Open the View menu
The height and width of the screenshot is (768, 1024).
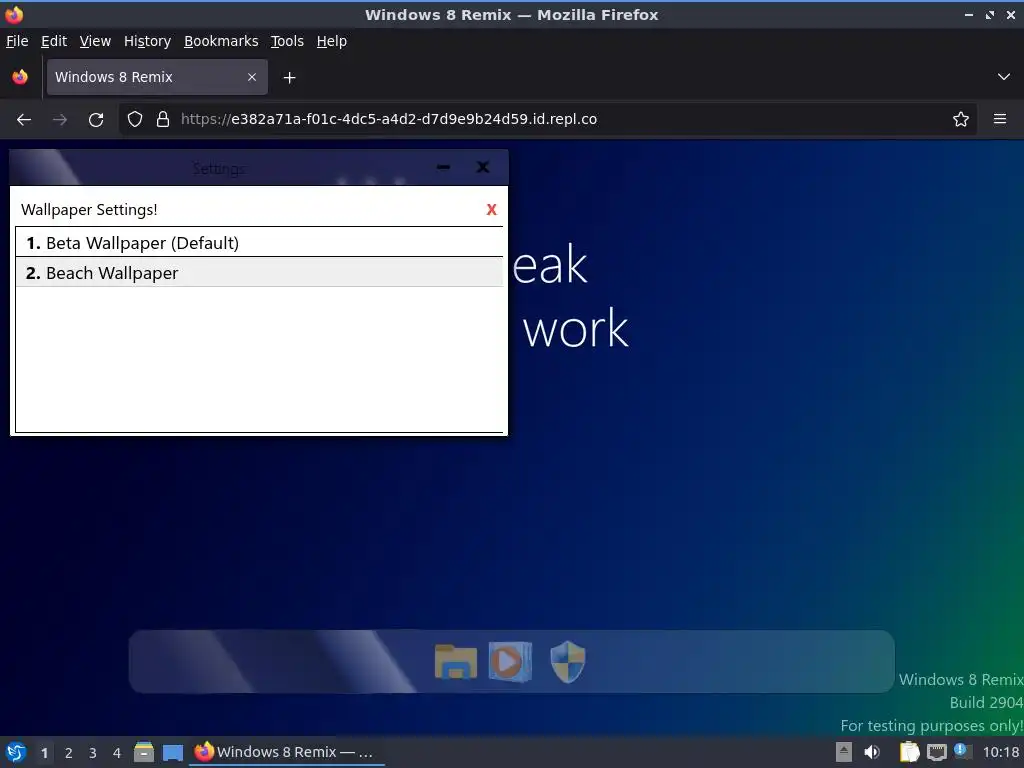point(95,41)
